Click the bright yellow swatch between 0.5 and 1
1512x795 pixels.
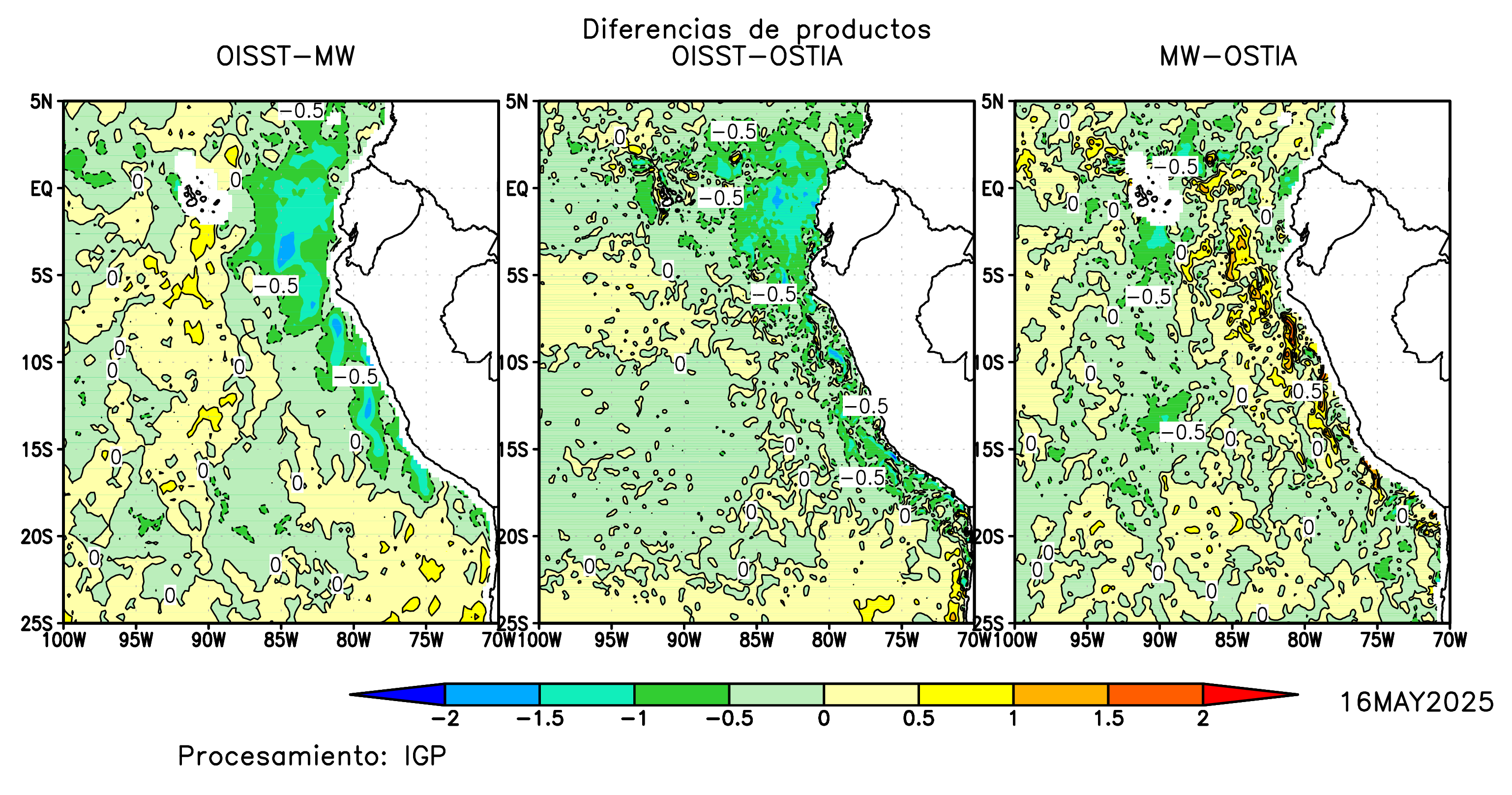966,694
